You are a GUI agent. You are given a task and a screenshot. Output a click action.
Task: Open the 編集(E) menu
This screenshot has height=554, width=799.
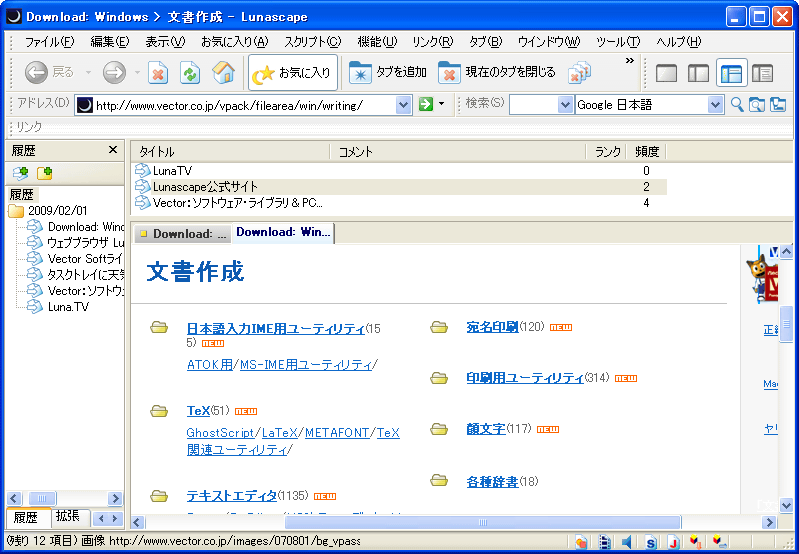[x=110, y=42]
